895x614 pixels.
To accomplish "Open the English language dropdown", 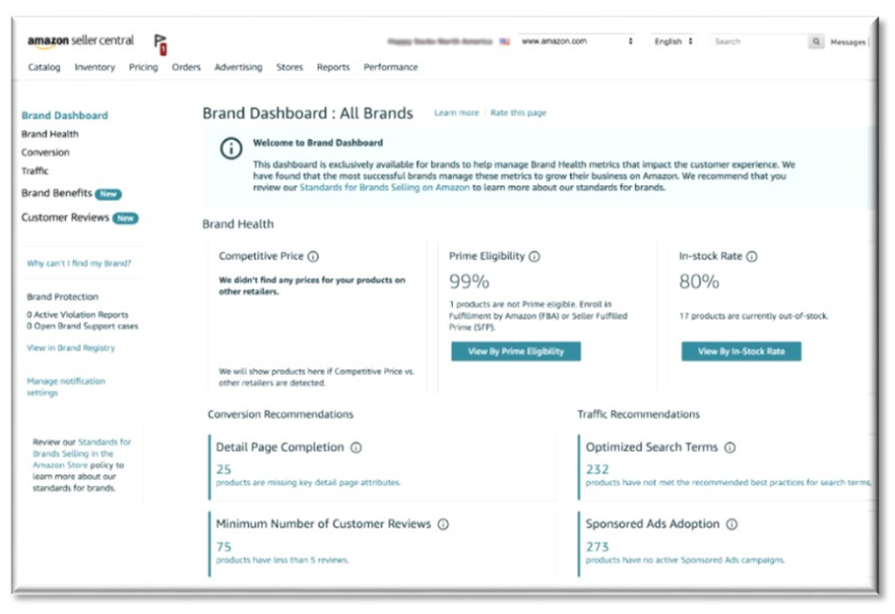I will click(674, 41).
